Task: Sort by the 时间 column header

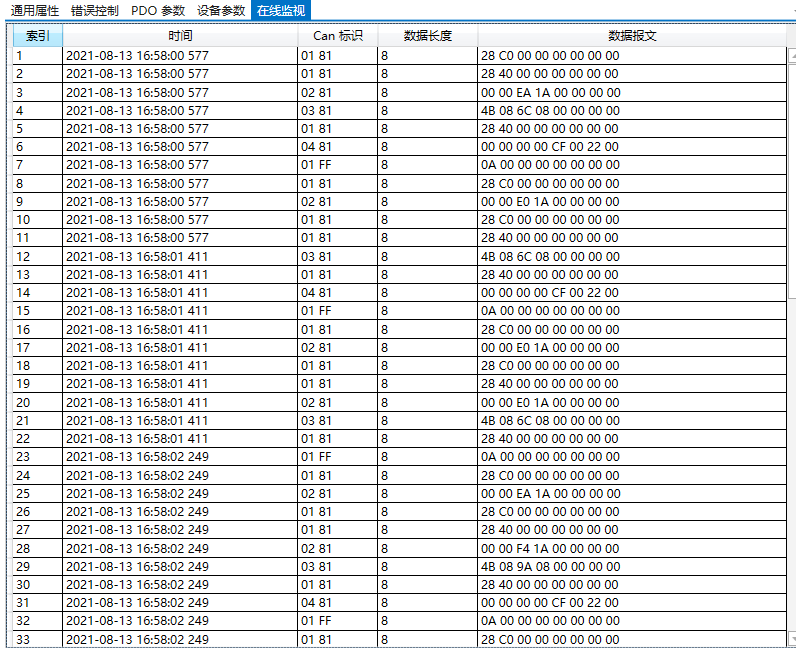Action: (180, 36)
